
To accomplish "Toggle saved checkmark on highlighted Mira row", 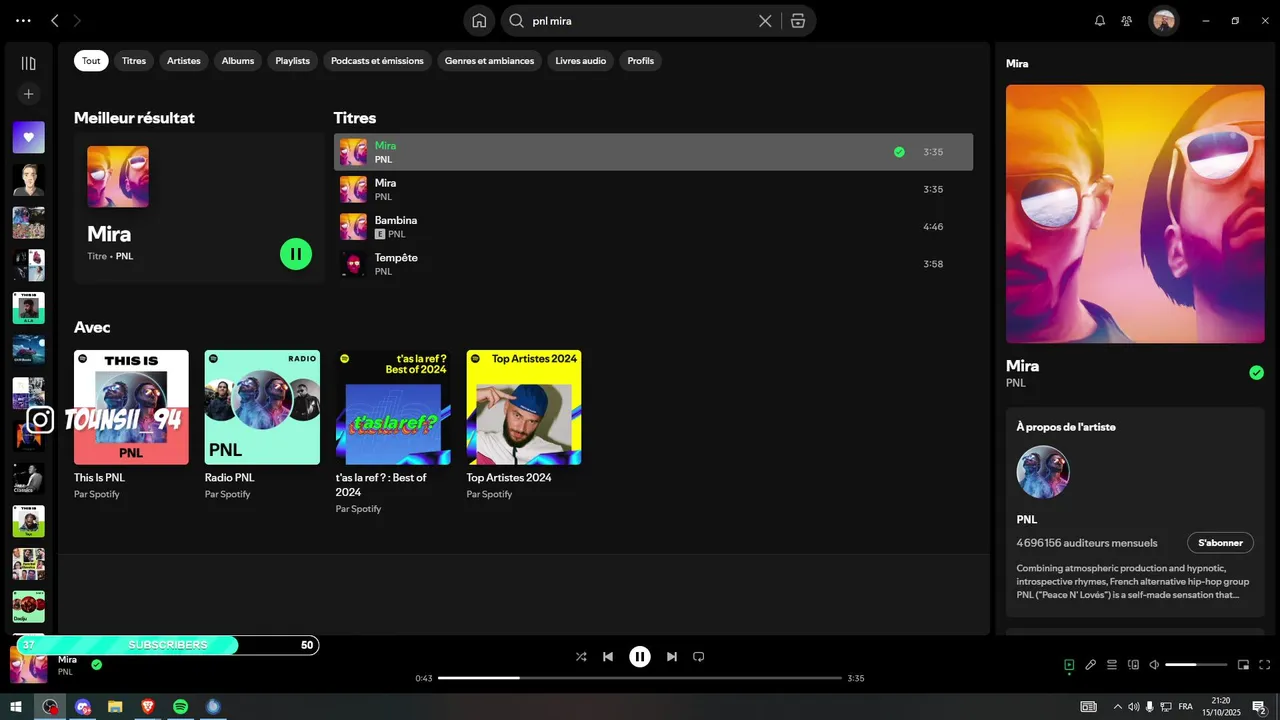I will [899, 152].
